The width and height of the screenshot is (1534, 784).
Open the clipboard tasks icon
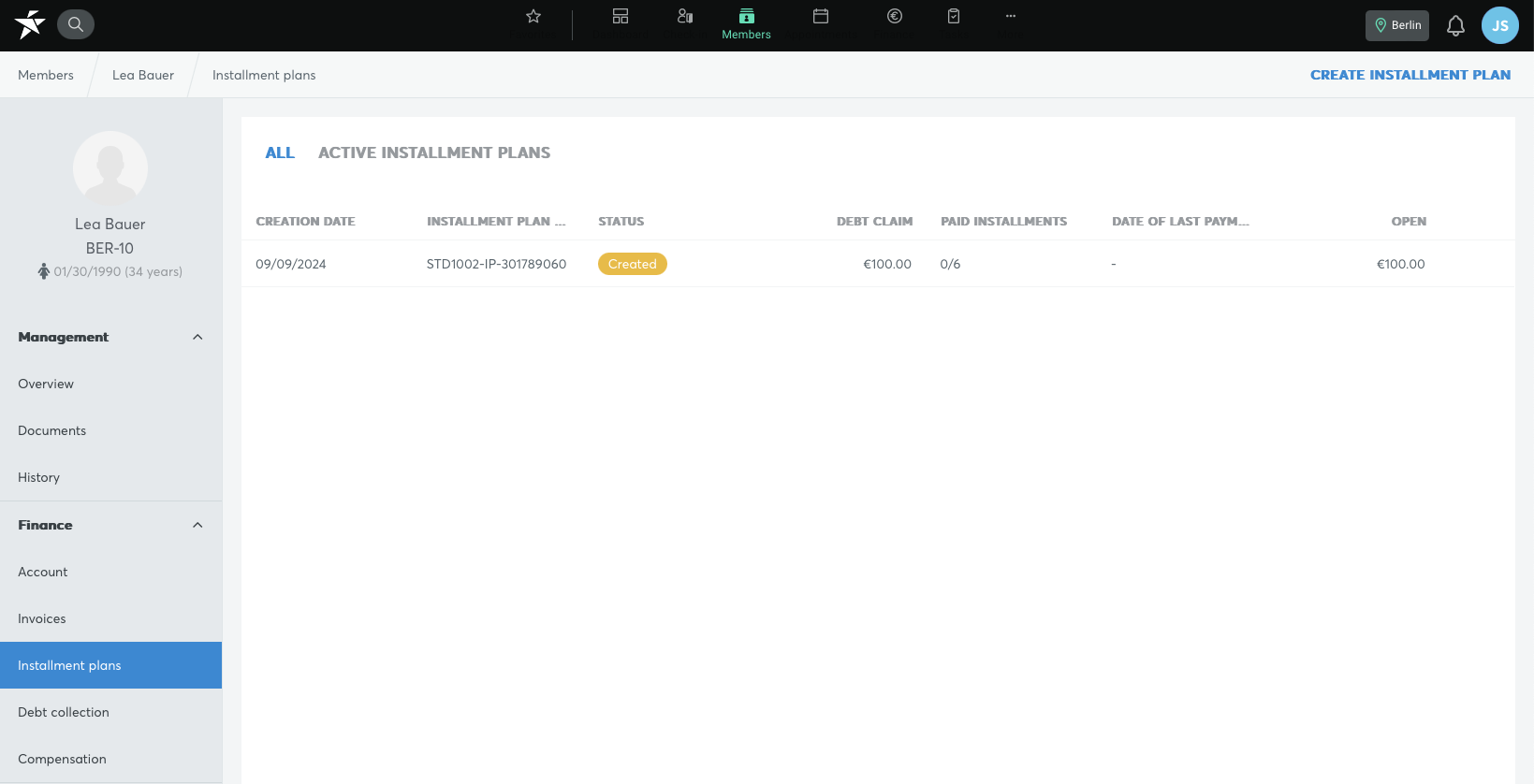(x=954, y=16)
